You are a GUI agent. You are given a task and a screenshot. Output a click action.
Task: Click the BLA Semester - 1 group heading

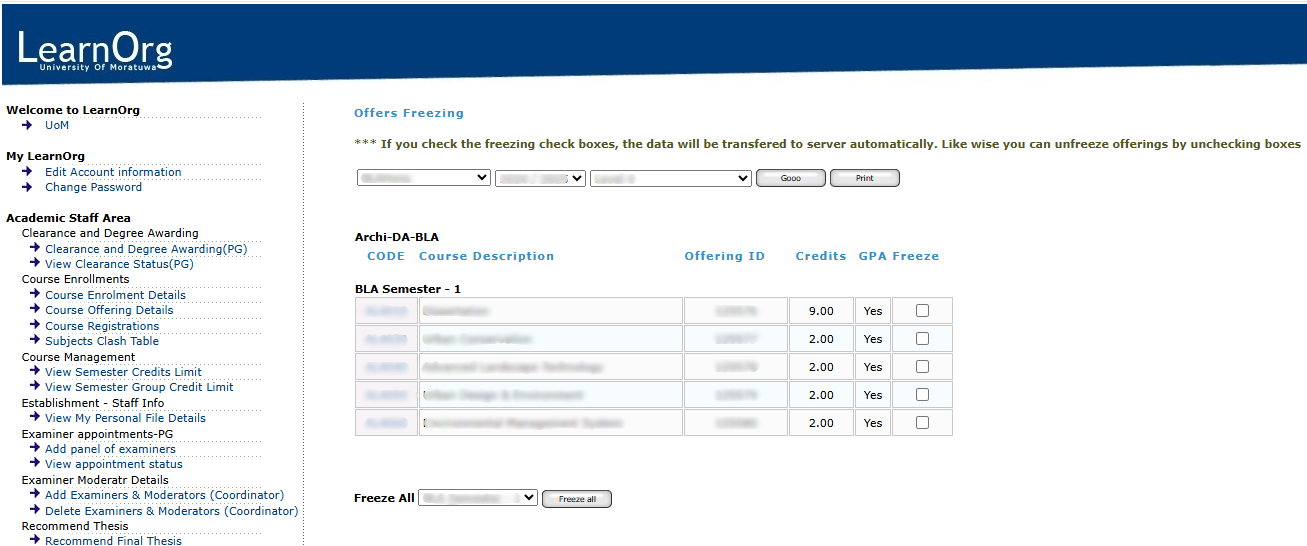coord(408,289)
